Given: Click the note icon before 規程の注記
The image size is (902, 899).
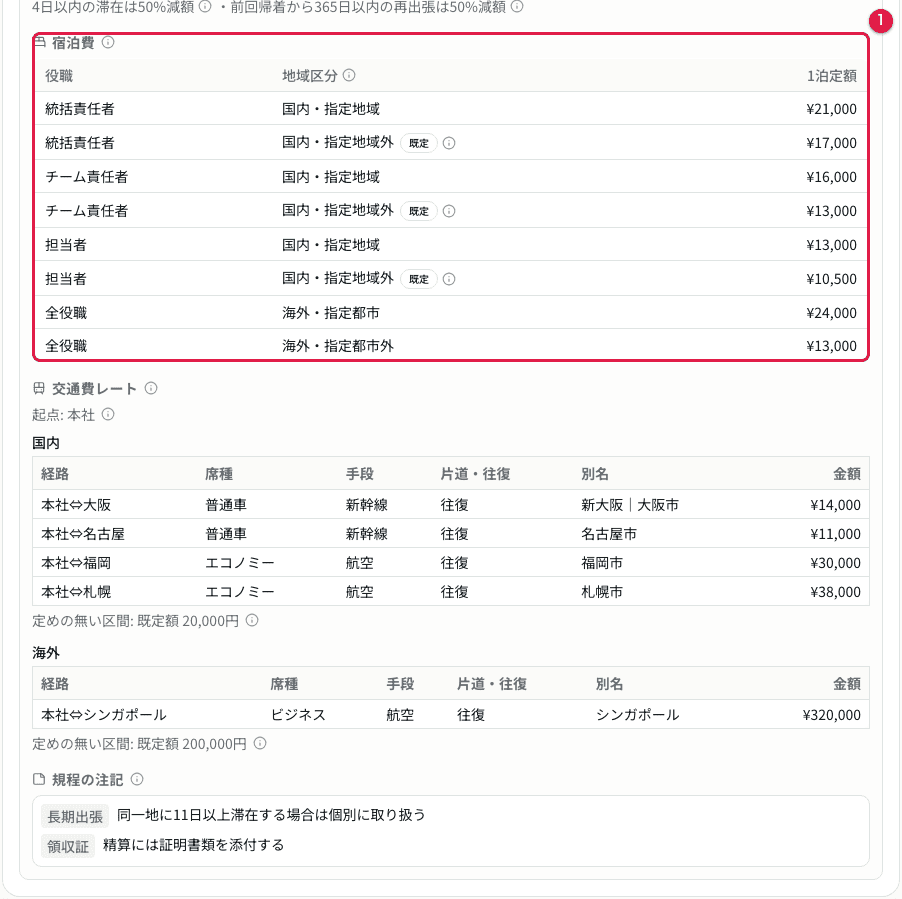Looking at the screenshot, I should (x=39, y=779).
